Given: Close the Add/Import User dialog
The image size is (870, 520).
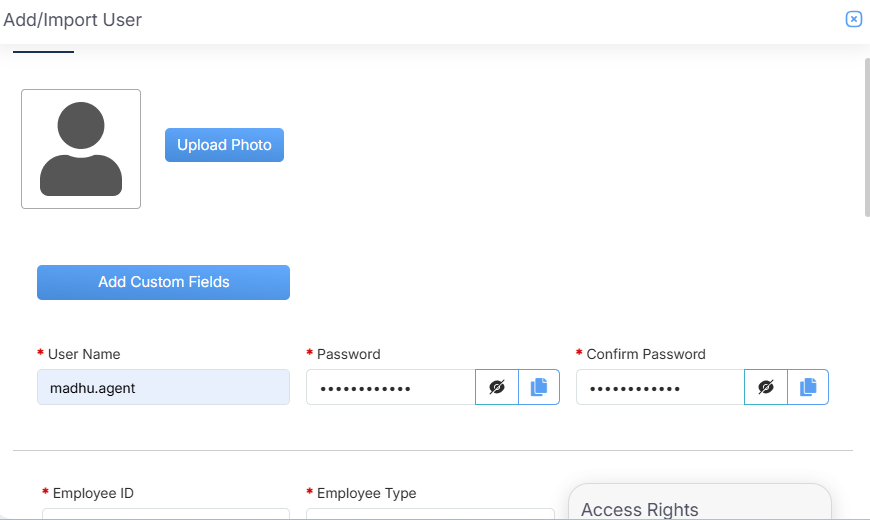Looking at the screenshot, I should (x=853, y=19).
